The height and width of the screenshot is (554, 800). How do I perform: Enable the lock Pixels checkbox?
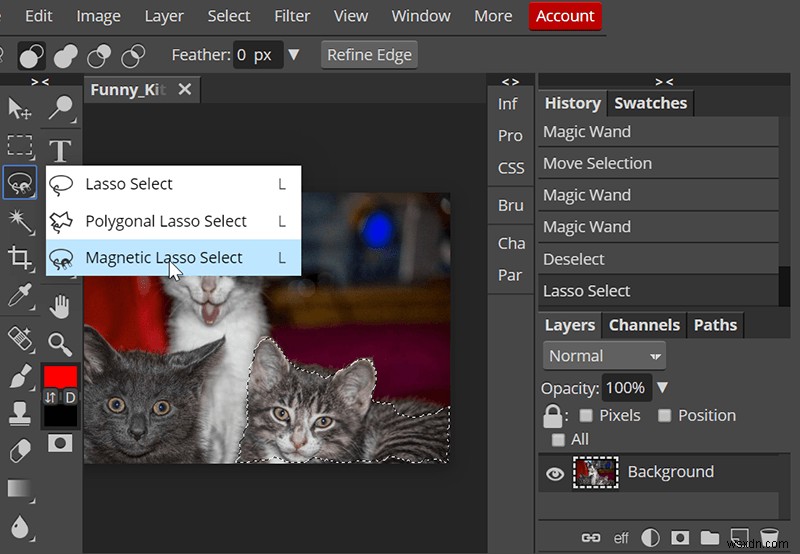586,416
